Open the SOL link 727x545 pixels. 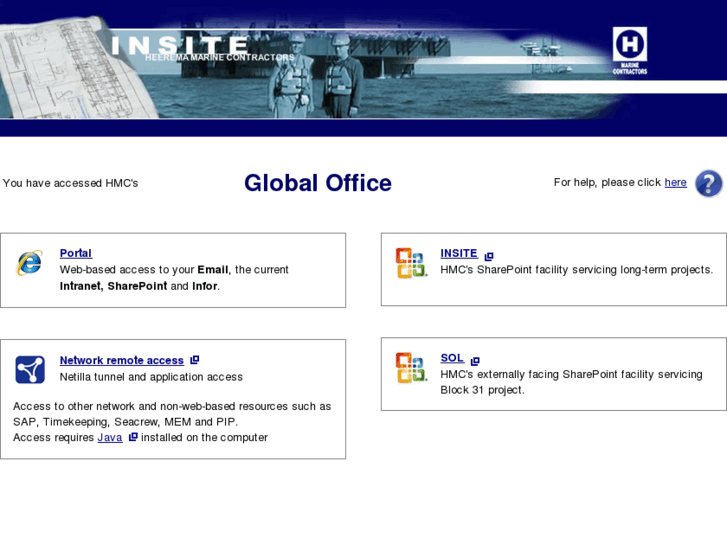[x=452, y=358]
